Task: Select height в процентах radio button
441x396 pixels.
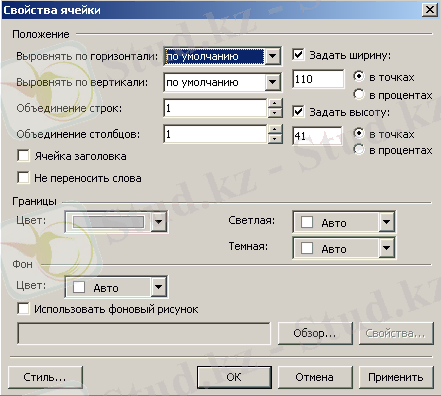Action: coord(359,149)
